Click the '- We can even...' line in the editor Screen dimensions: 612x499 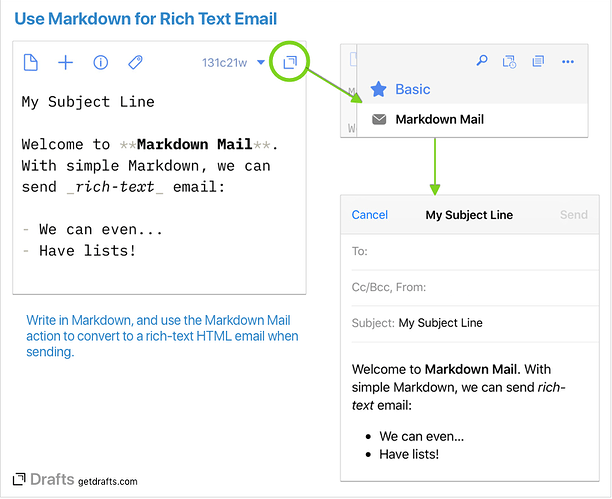coord(93,230)
